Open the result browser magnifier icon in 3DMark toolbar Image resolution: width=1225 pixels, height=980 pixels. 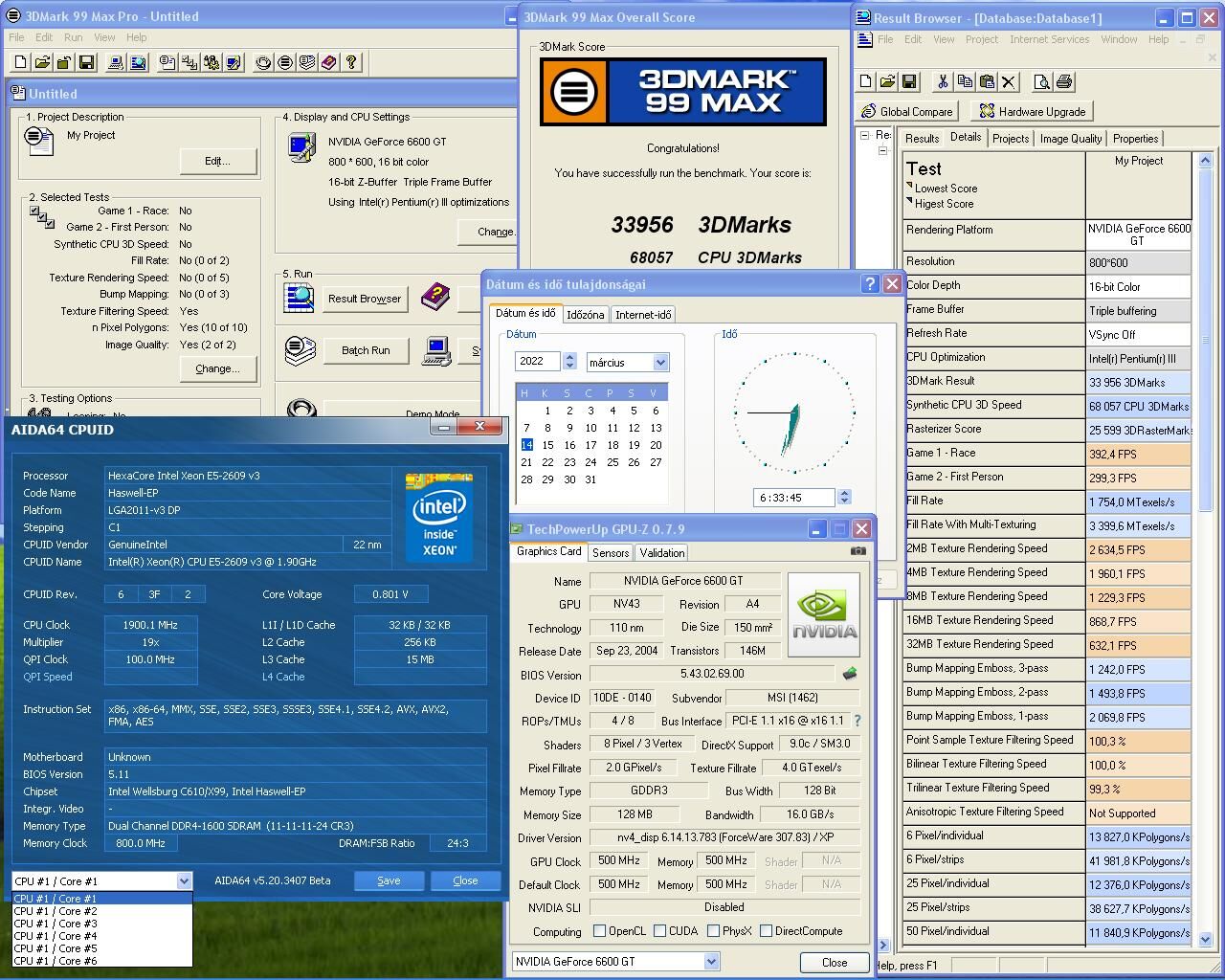pos(138,62)
